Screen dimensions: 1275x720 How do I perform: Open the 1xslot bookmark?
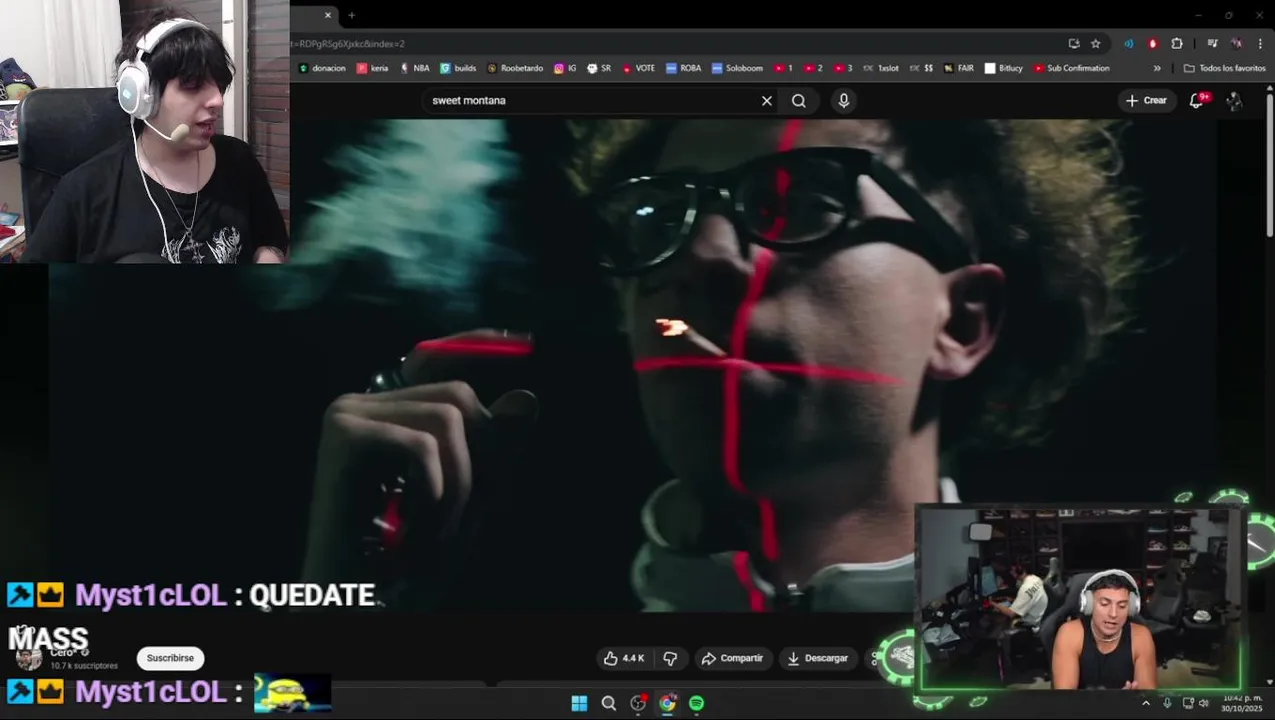pyautogui.click(x=881, y=68)
